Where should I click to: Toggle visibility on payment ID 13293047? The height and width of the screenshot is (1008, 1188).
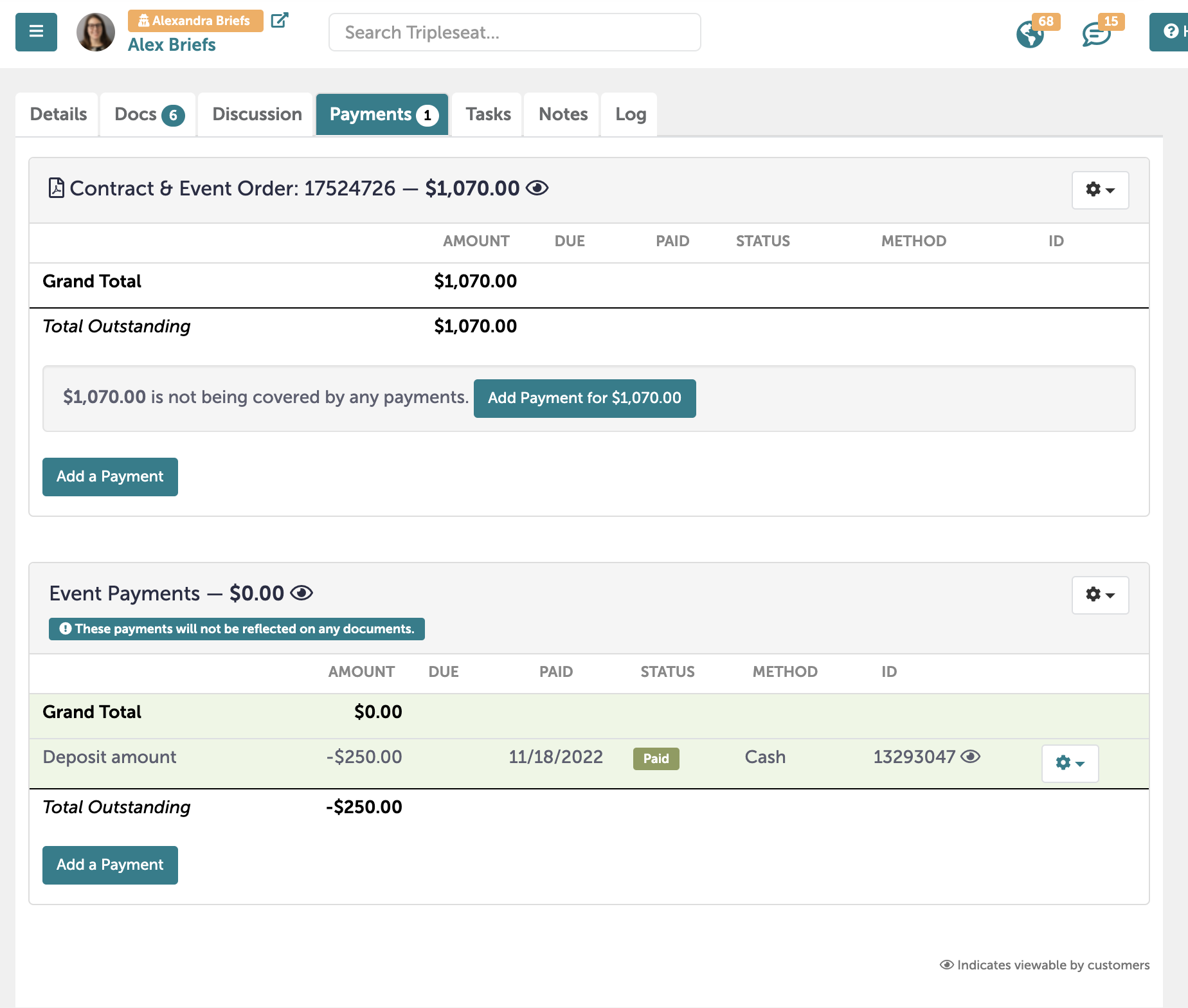[x=972, y=757]
